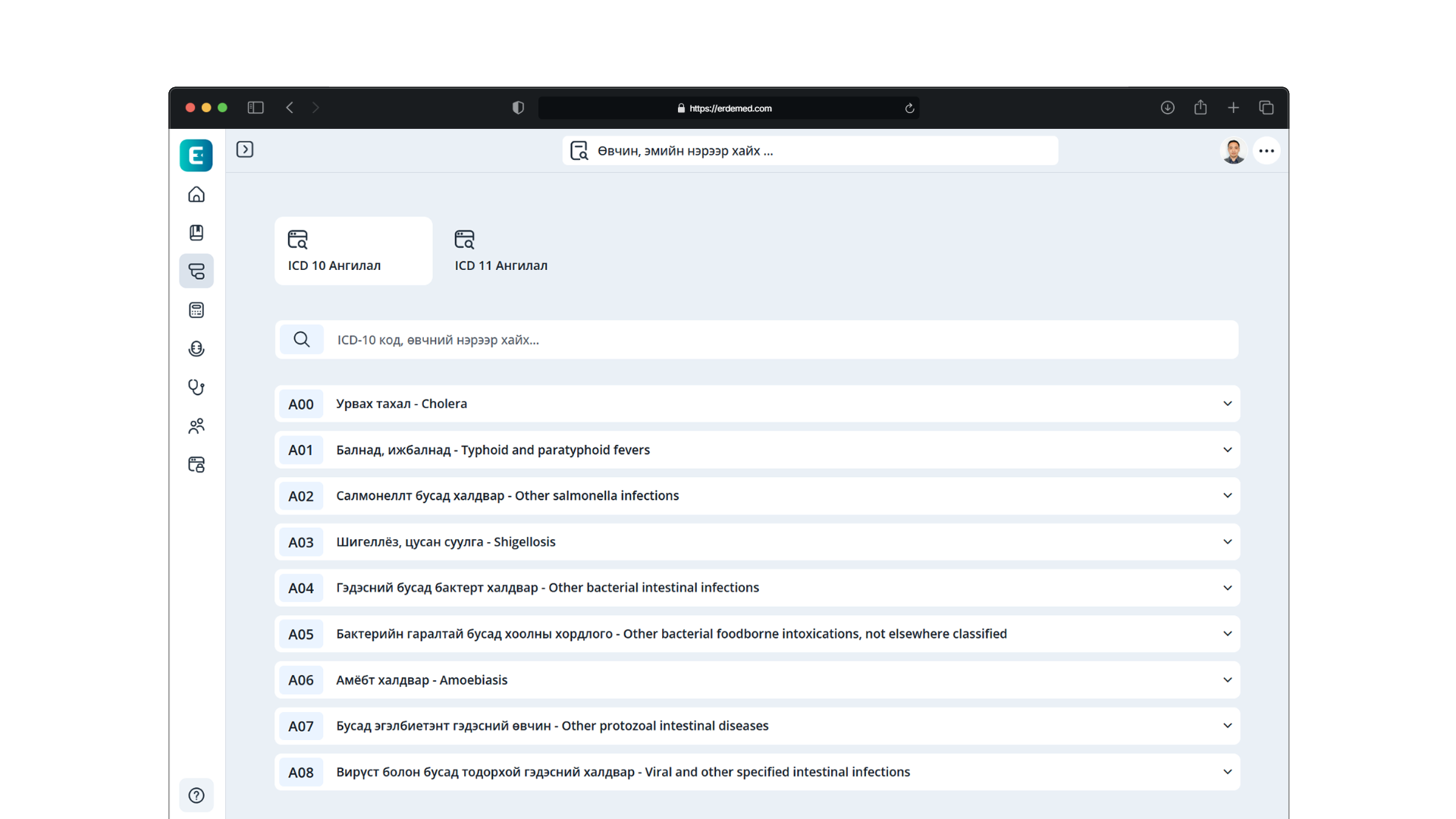Click the AI assistant face icon
The image size is (1456, 819).
point(196,349)
